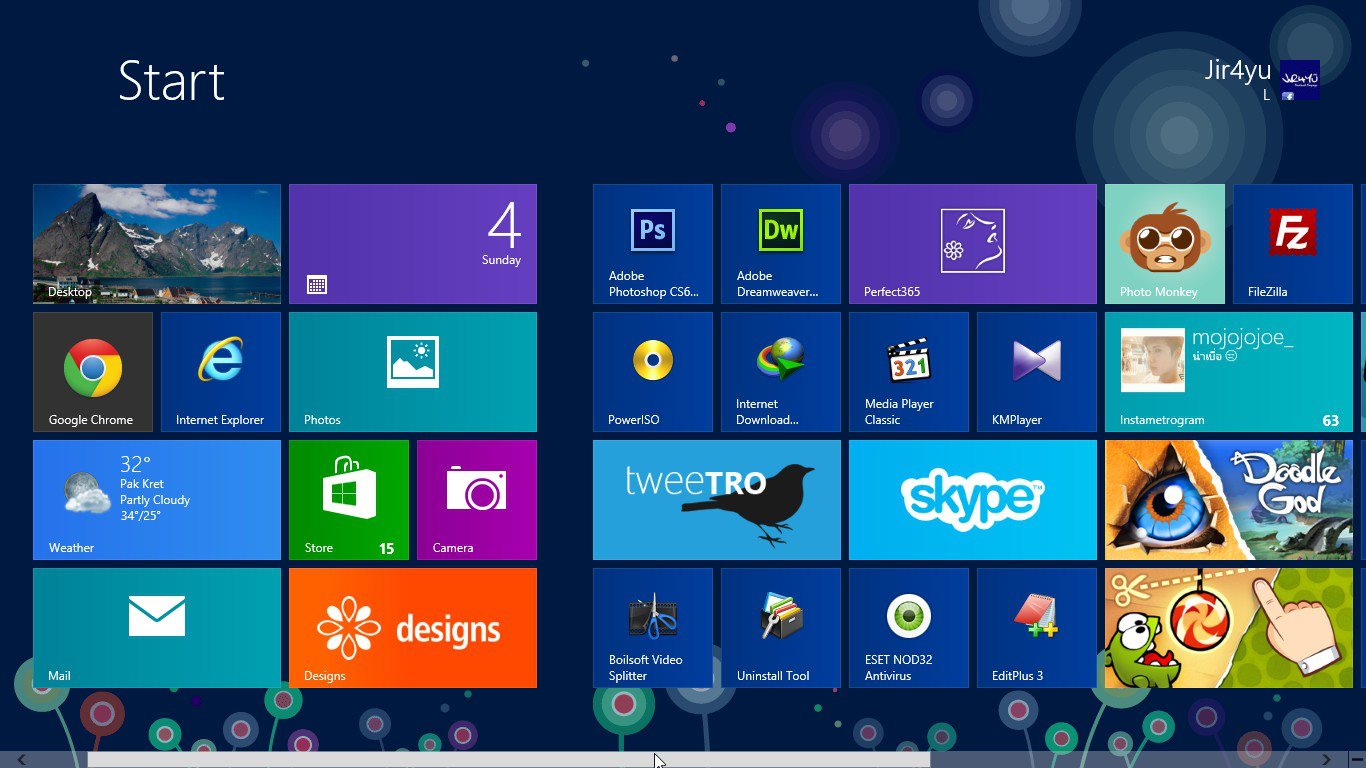Open the tweeTRO tile
Viewport: 1366px width, 768px height.
[717, 500]
